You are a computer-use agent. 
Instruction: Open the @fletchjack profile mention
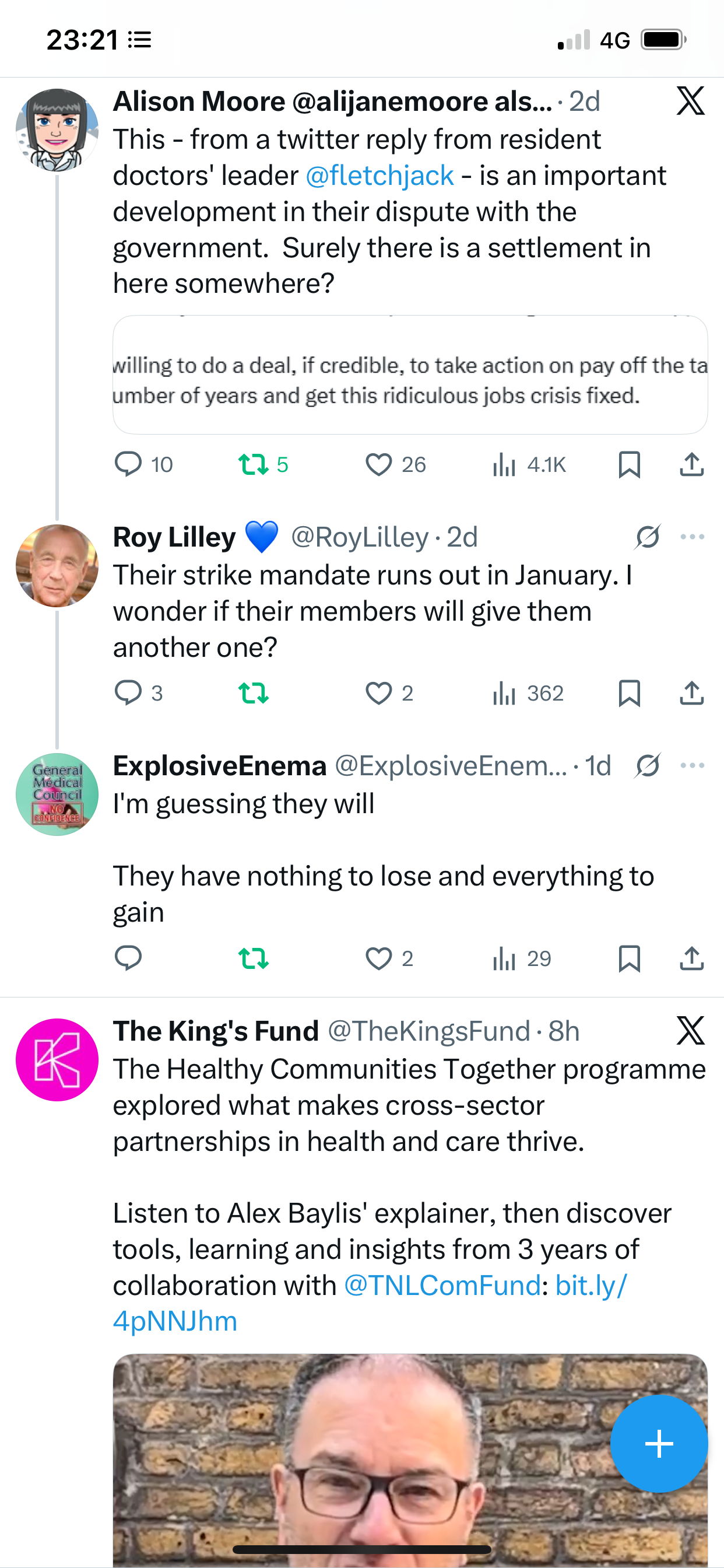pyautogui.click(x=379, y=176)
